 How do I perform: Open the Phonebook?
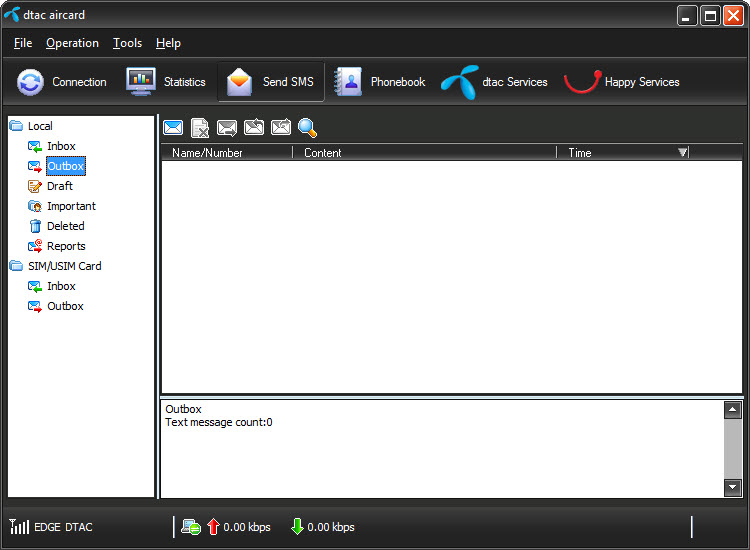coord(380,82)
